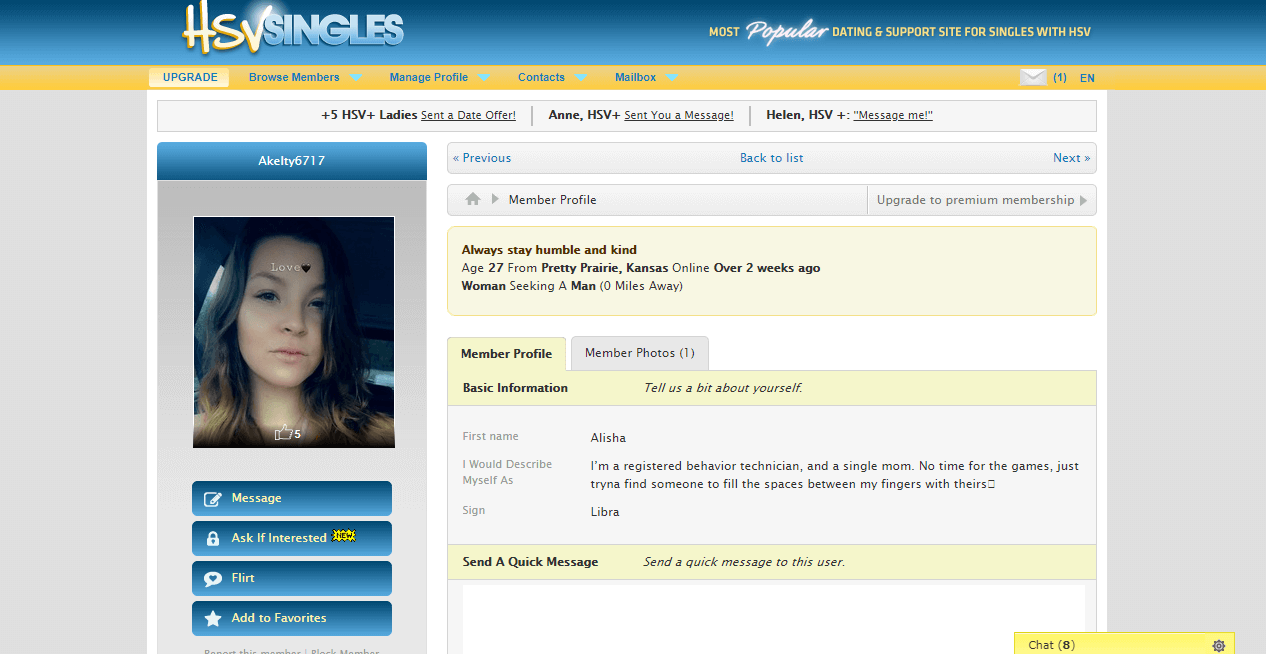Click the pencil icon on the Message button
Viewport: 1266px width, 654px height.
[213, 499]
